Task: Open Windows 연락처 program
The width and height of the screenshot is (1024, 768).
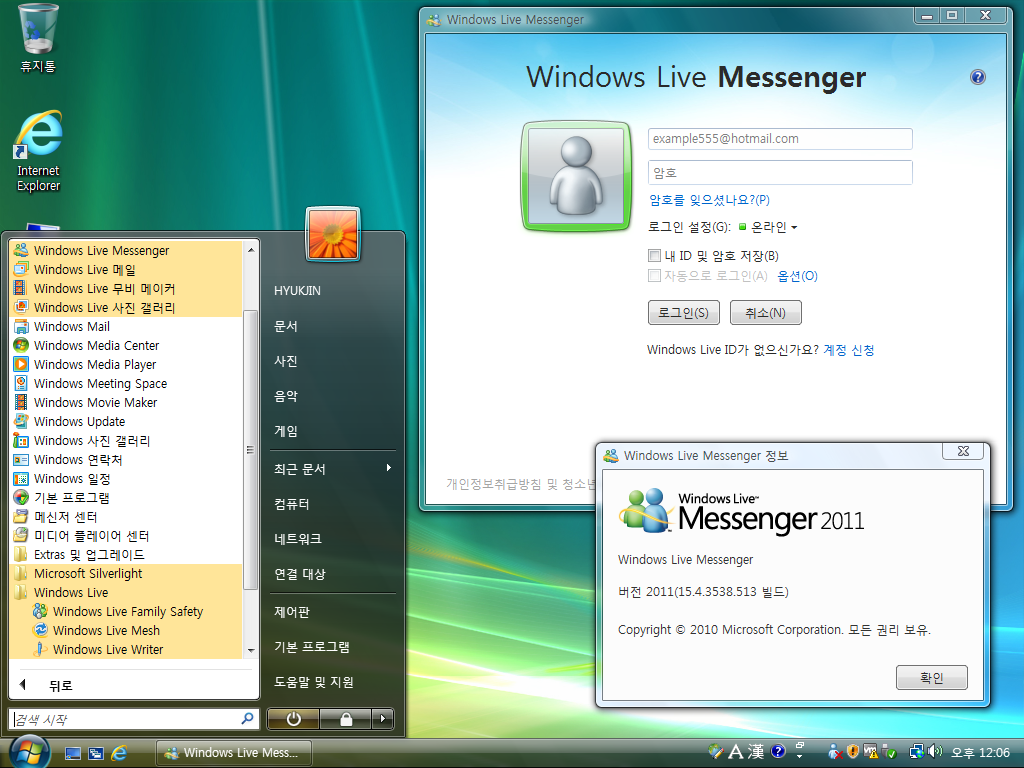Action: pos(126,459)
